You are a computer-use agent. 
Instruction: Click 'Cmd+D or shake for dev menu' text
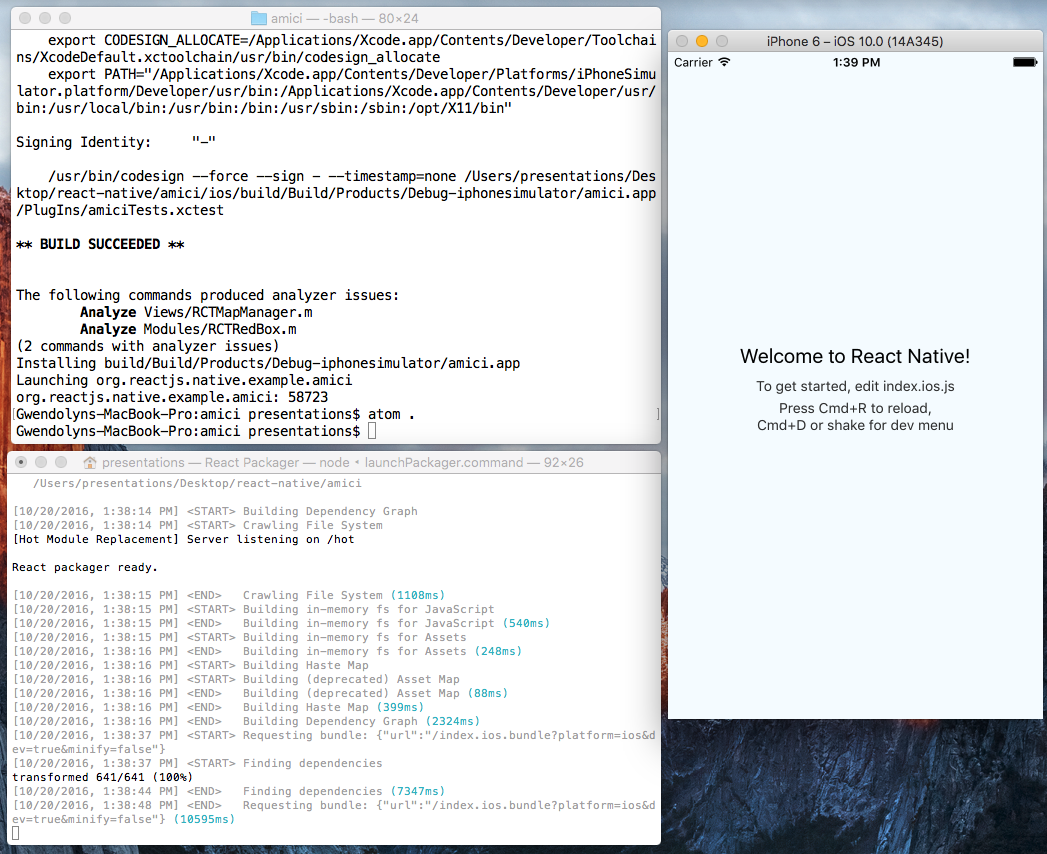point(855,425)
